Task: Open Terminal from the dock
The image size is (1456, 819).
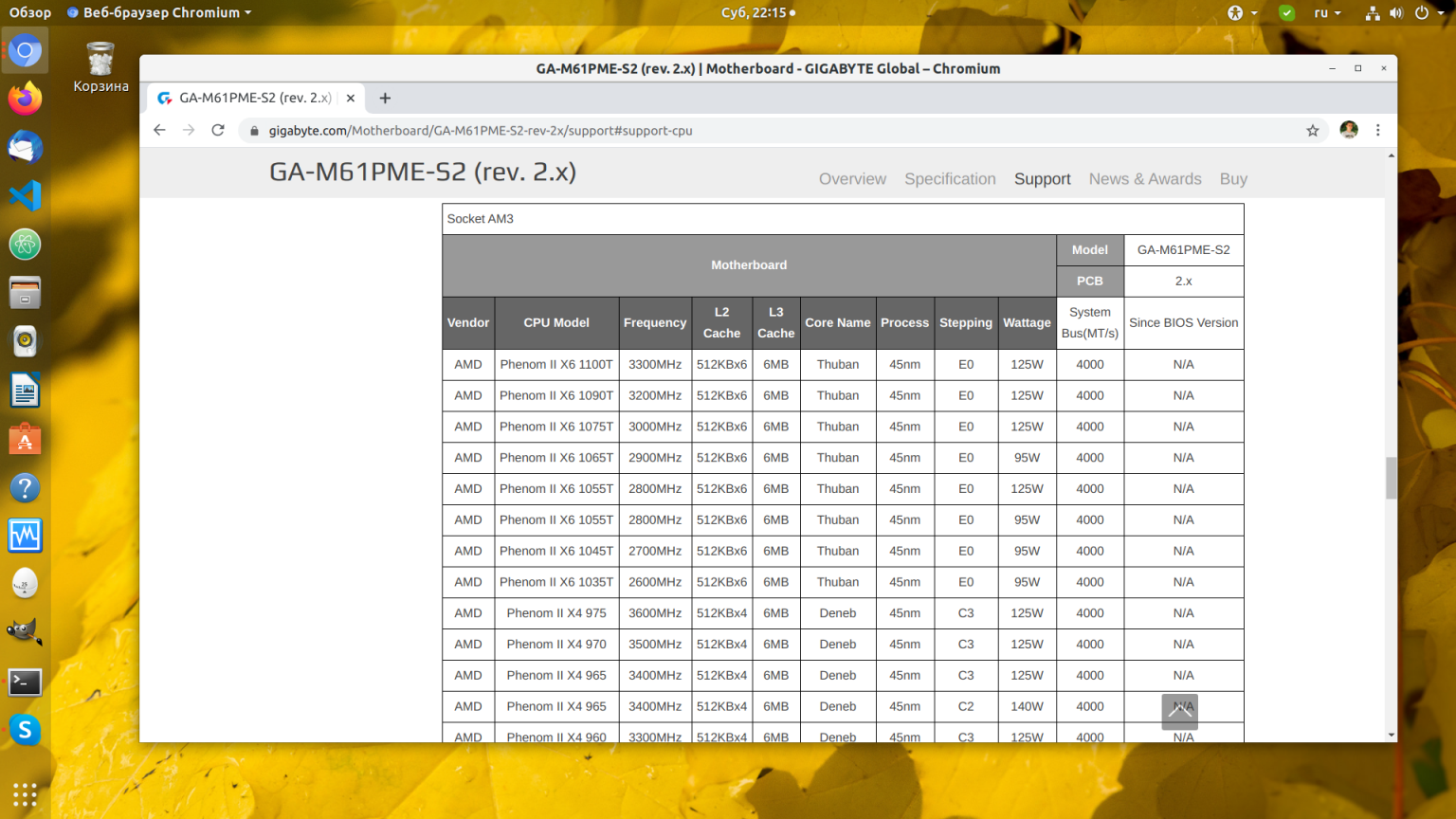Action: (26, 682)
